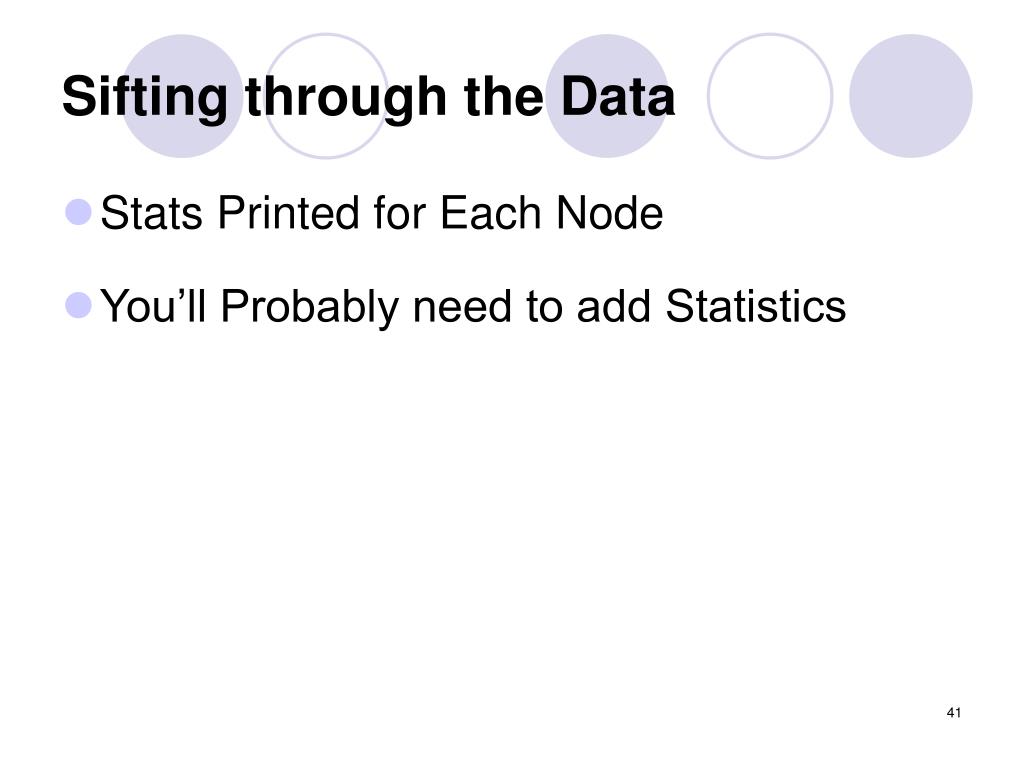This screenshot has width=1024, height=768.
Task: Click the word Sifting in the title
Action: [x=145, y=98]
